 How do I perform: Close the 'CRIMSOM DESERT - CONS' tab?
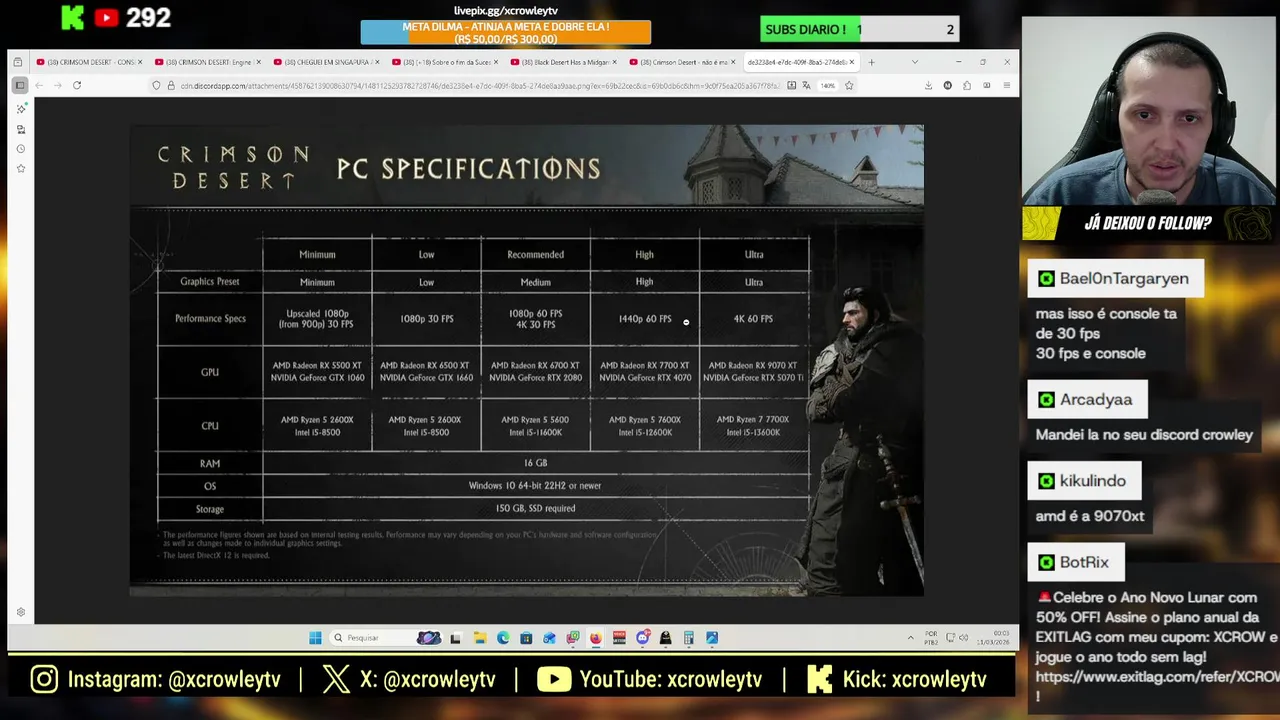click(x=140, y=62)
